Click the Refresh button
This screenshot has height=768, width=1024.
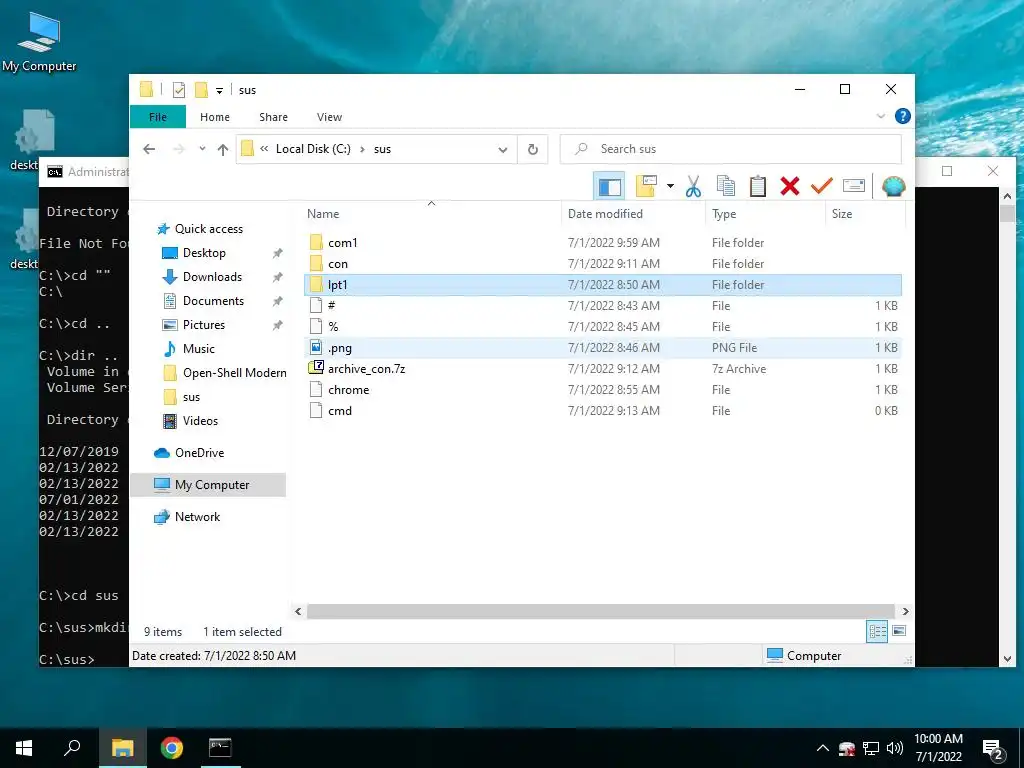[x=533, y=150]
